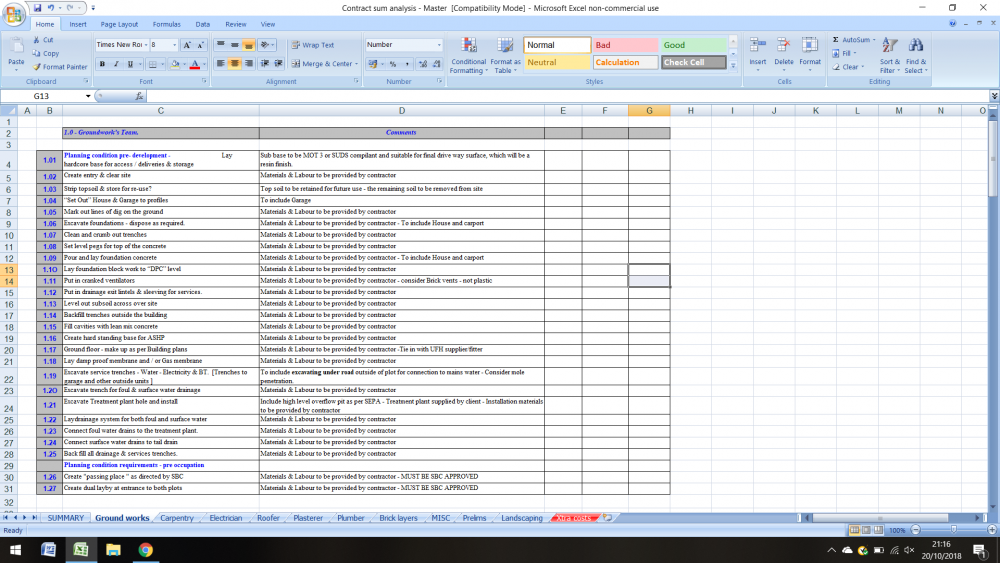Click the insert function fx icon

click(x=139, y=96)
